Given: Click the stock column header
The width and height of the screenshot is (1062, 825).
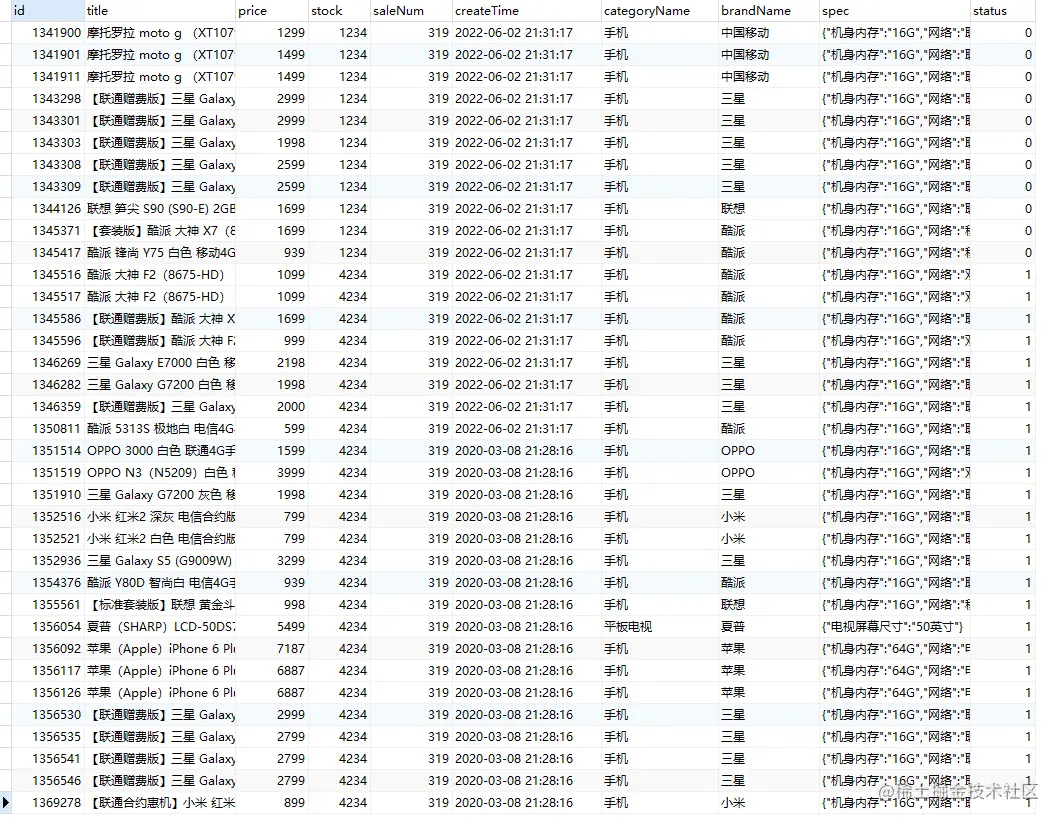Looking at the screenshot, I should (339, 11).
